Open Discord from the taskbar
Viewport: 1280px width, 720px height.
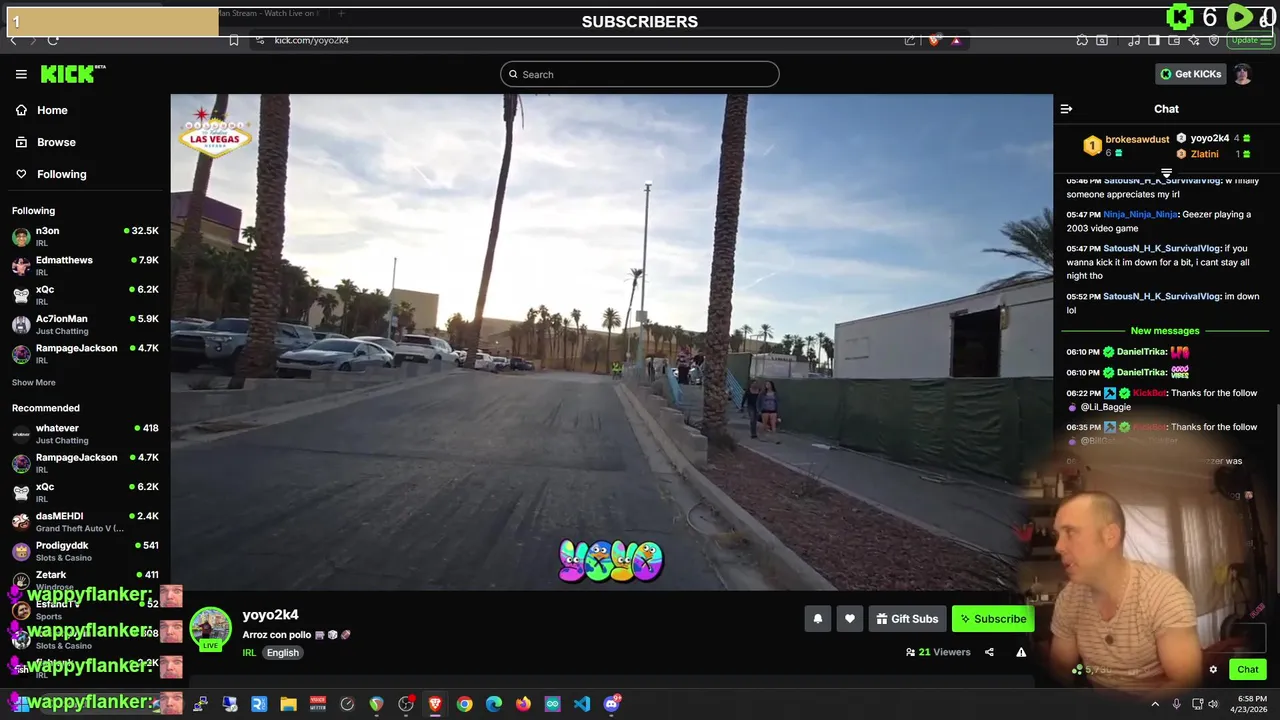612,704
